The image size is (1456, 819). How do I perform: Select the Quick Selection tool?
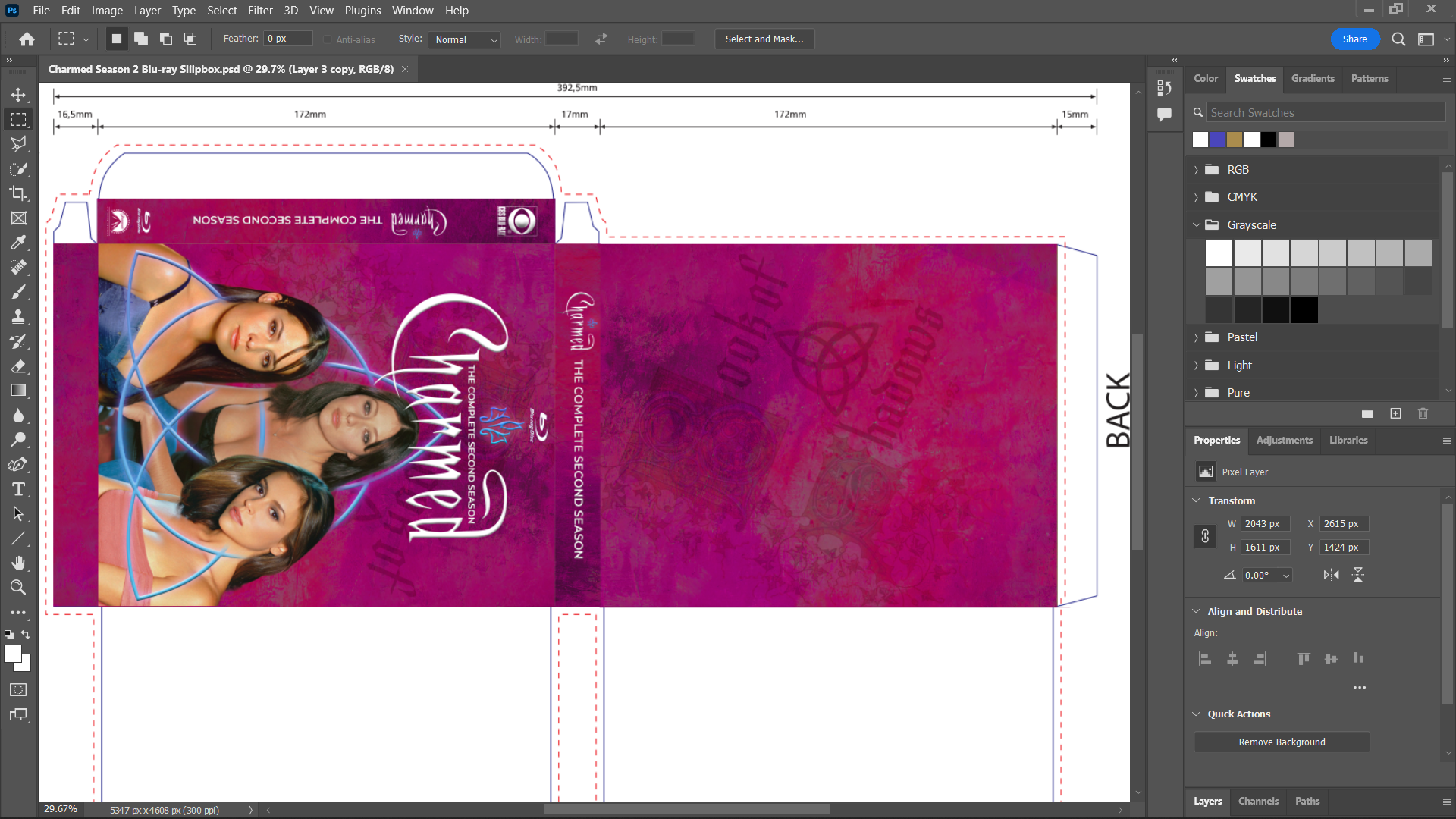coord(18,168)
